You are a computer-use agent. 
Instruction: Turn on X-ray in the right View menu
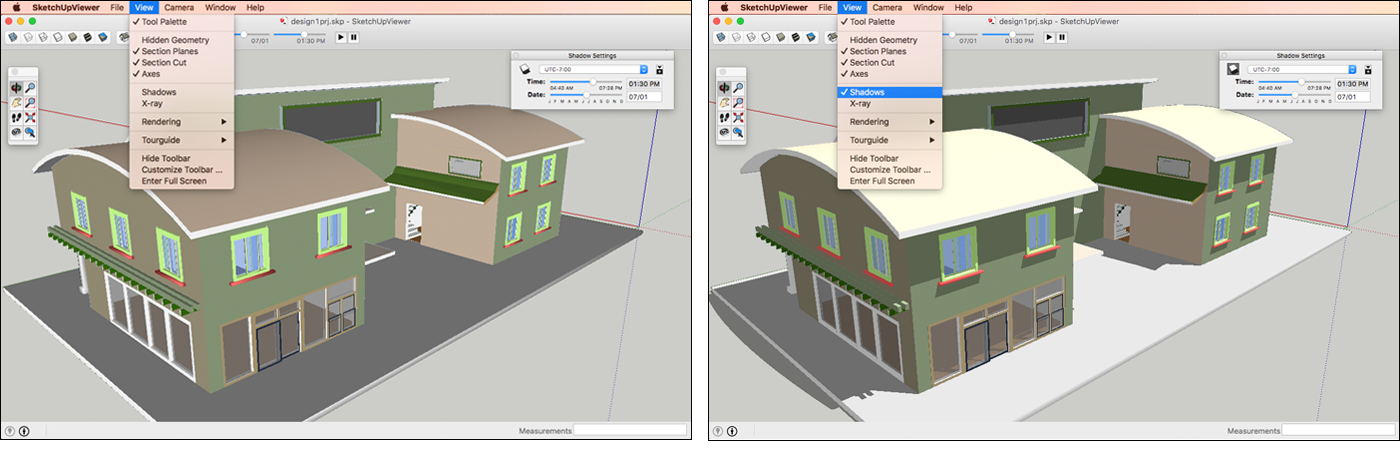[x=862, y=103]
